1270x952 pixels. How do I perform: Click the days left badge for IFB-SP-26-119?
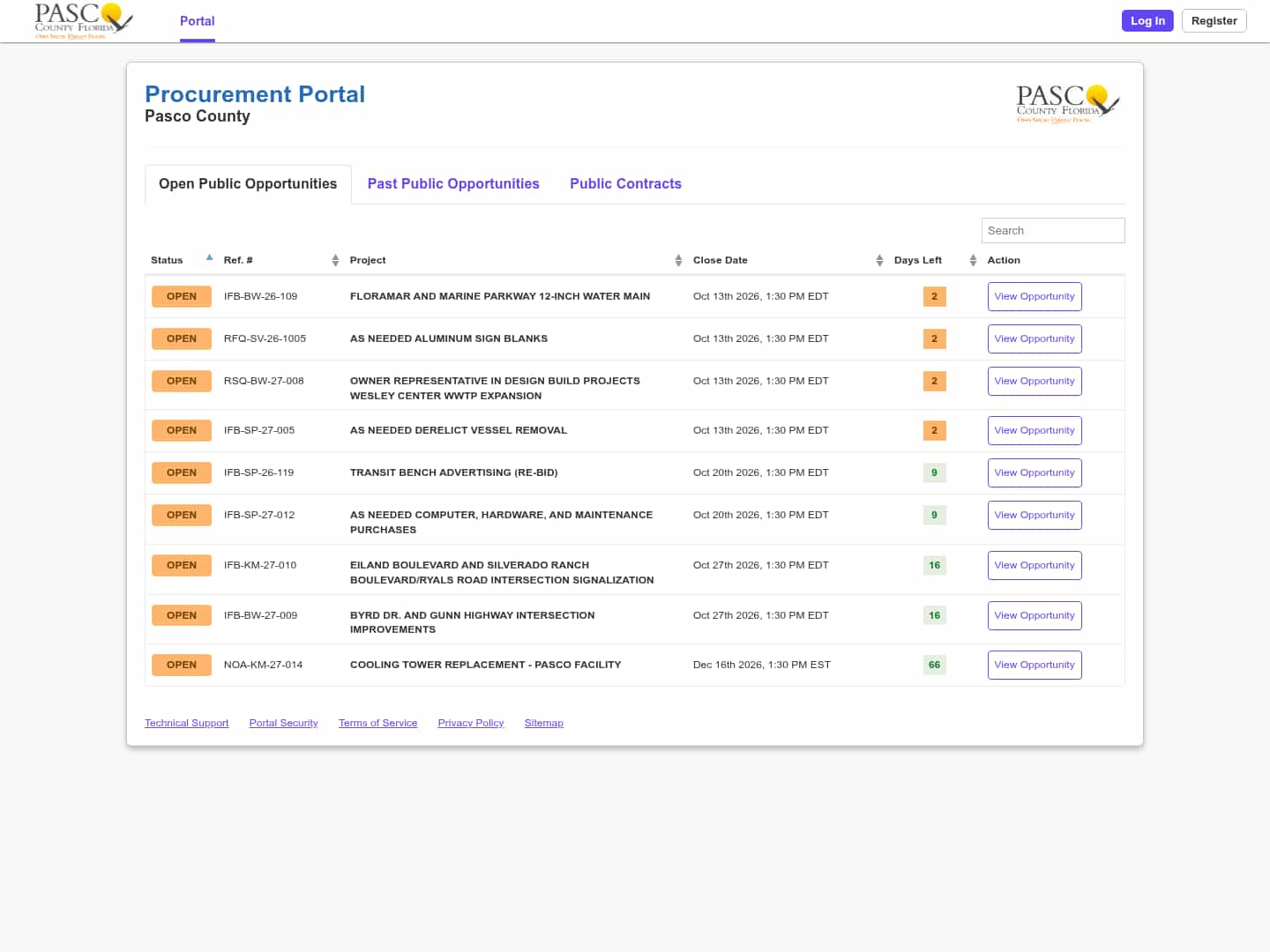pyautogui.click(x=934, y=472)
